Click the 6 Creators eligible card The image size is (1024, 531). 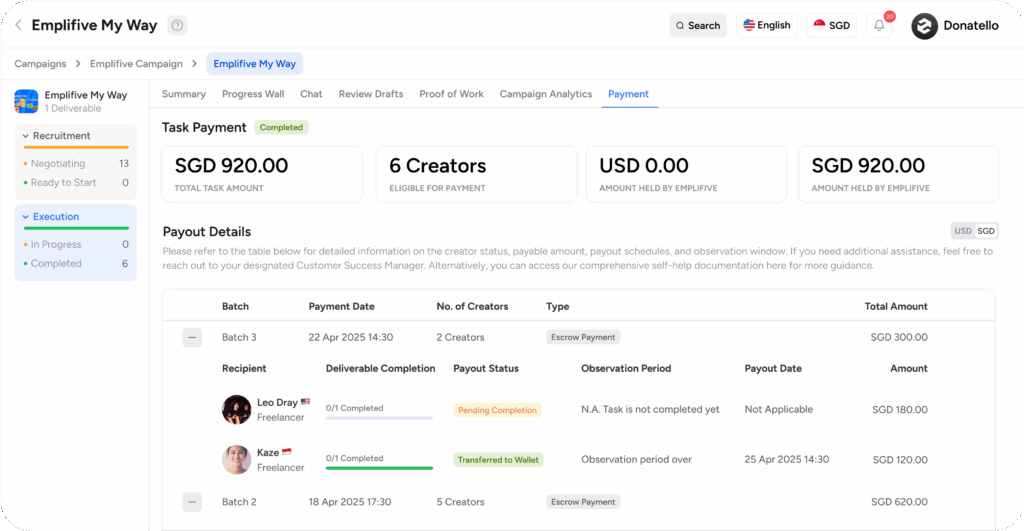[x=477, y=174]
